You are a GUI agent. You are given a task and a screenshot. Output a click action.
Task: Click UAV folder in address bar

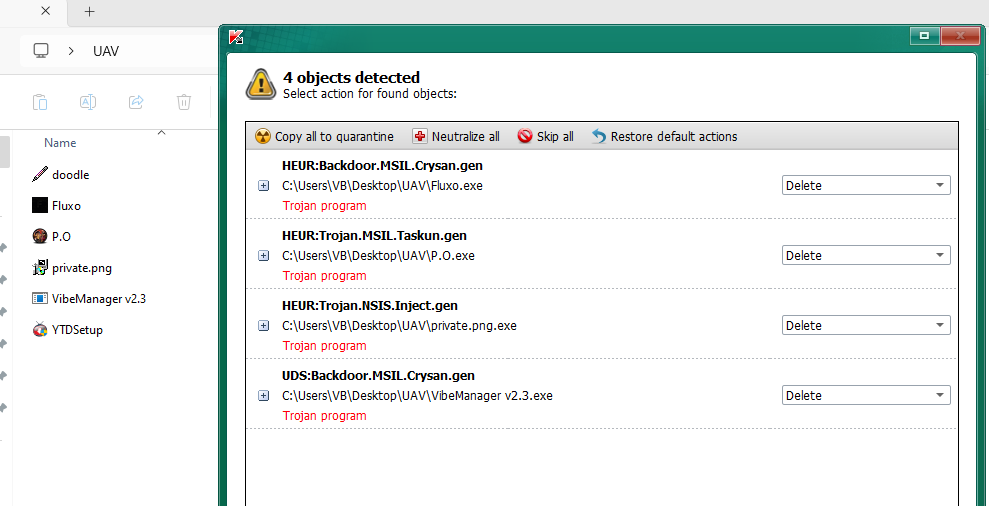tap(106, 51)
